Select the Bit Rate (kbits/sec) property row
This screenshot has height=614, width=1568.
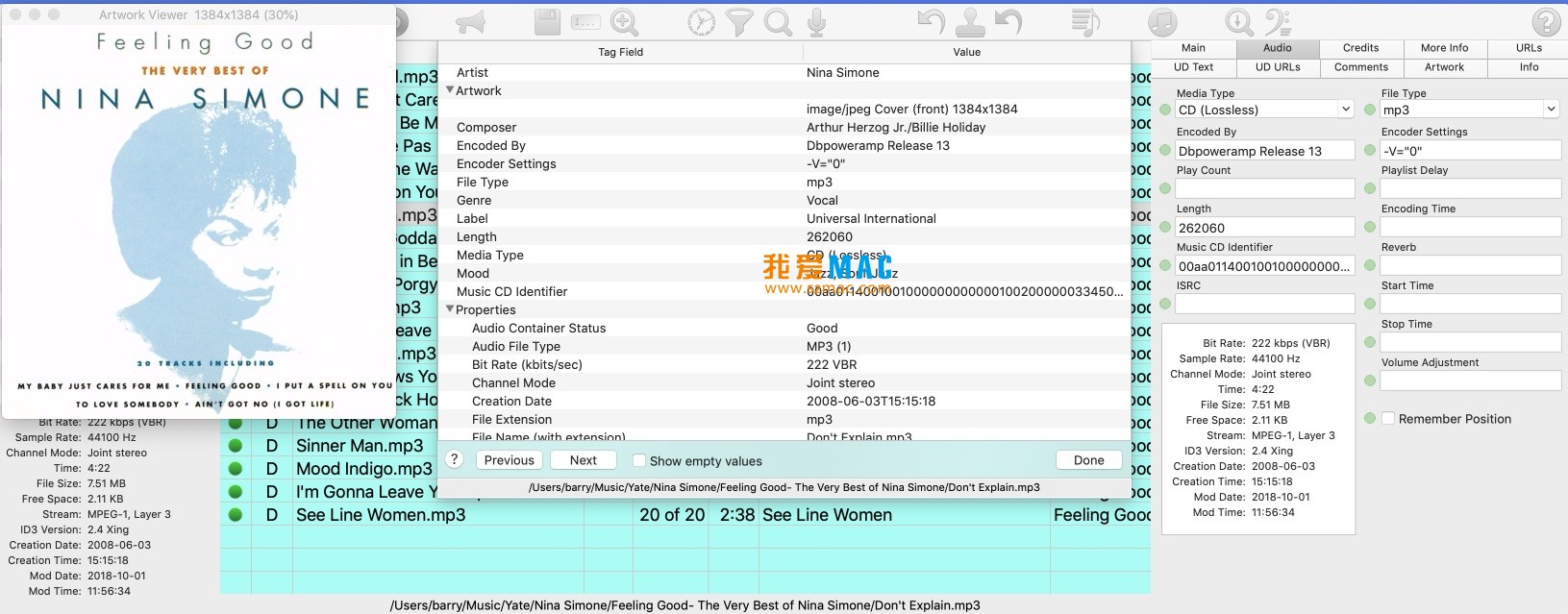click(784, 364)
